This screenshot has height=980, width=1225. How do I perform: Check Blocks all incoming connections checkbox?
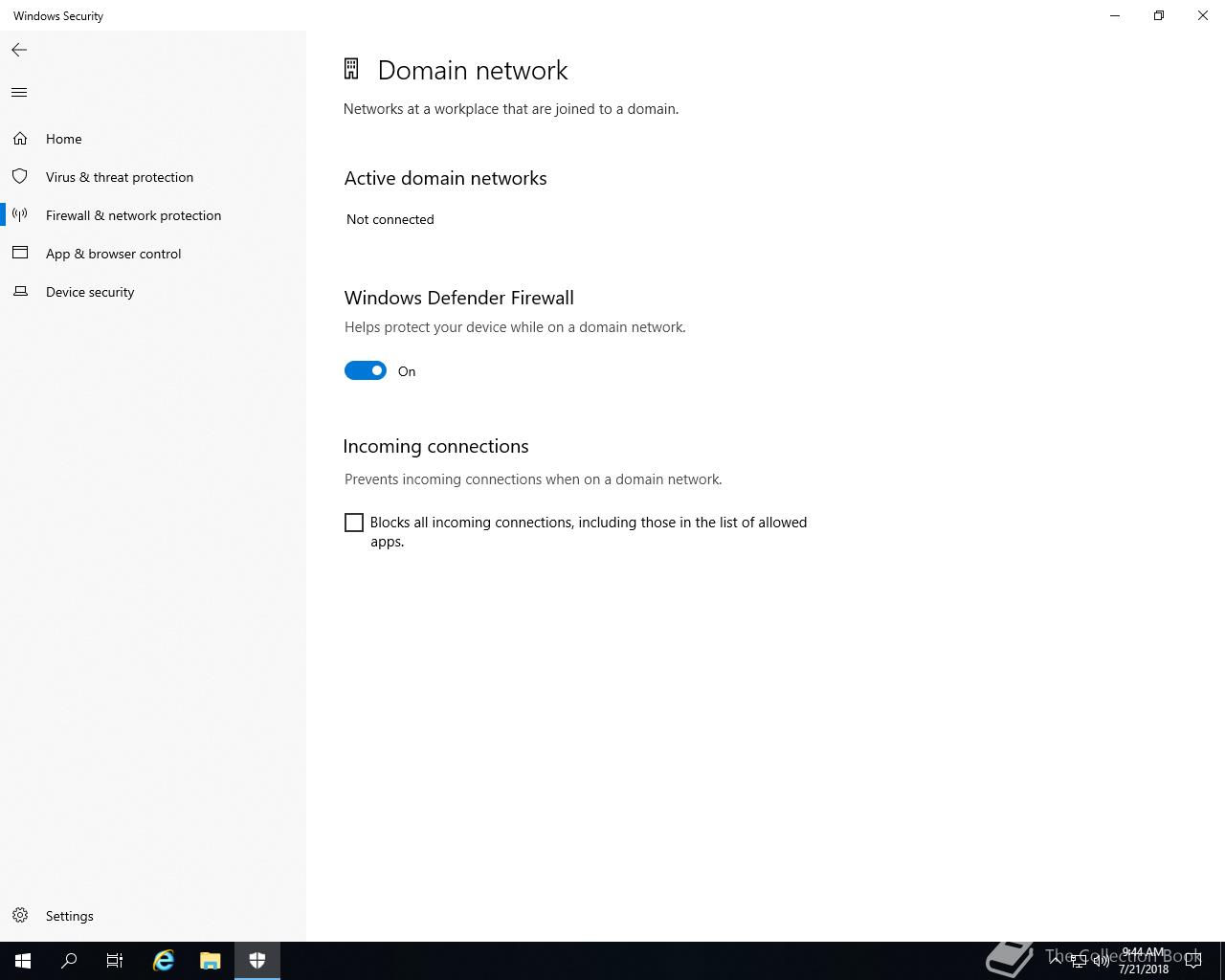[x=354, y=523]
